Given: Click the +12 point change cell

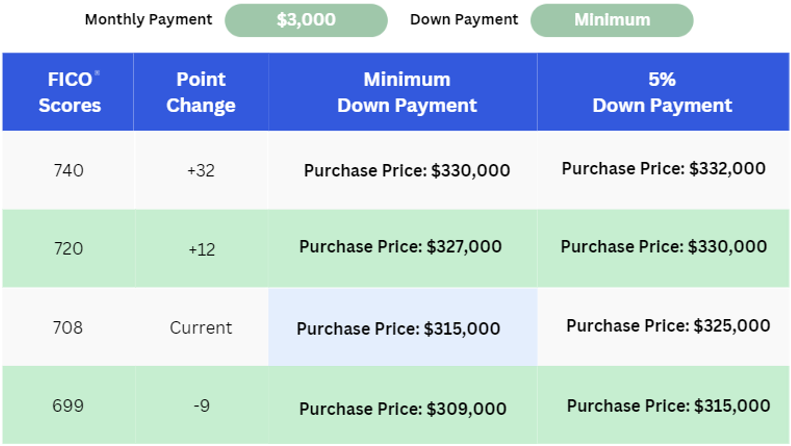Looking at the screenshot, I should (201, 248).
